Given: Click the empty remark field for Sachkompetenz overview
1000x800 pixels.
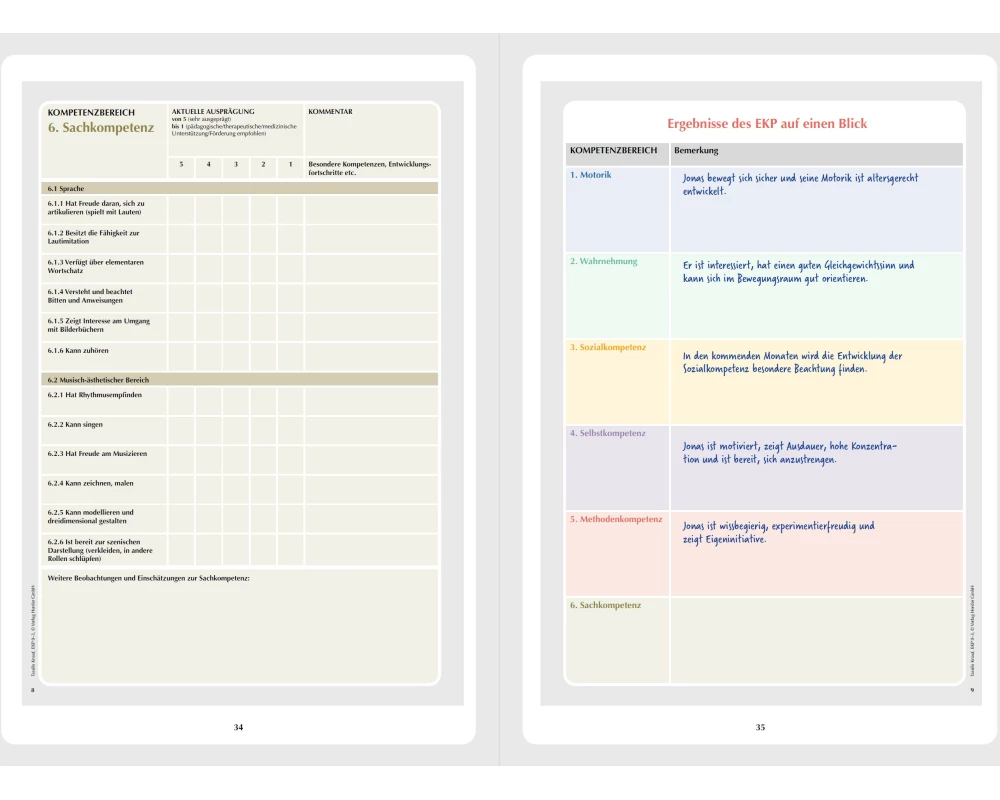Looking at the screenshot, I should (x=816, y=640).
